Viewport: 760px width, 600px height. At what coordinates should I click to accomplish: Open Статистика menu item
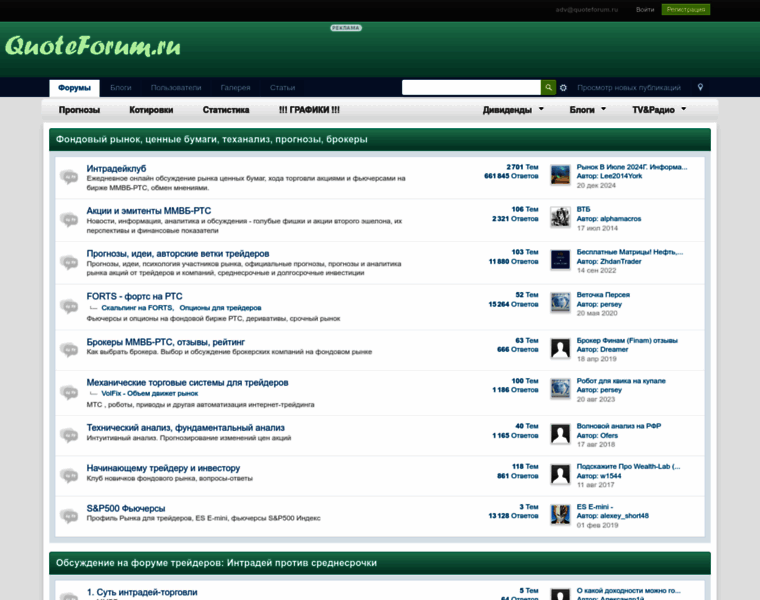pos(226,110)
